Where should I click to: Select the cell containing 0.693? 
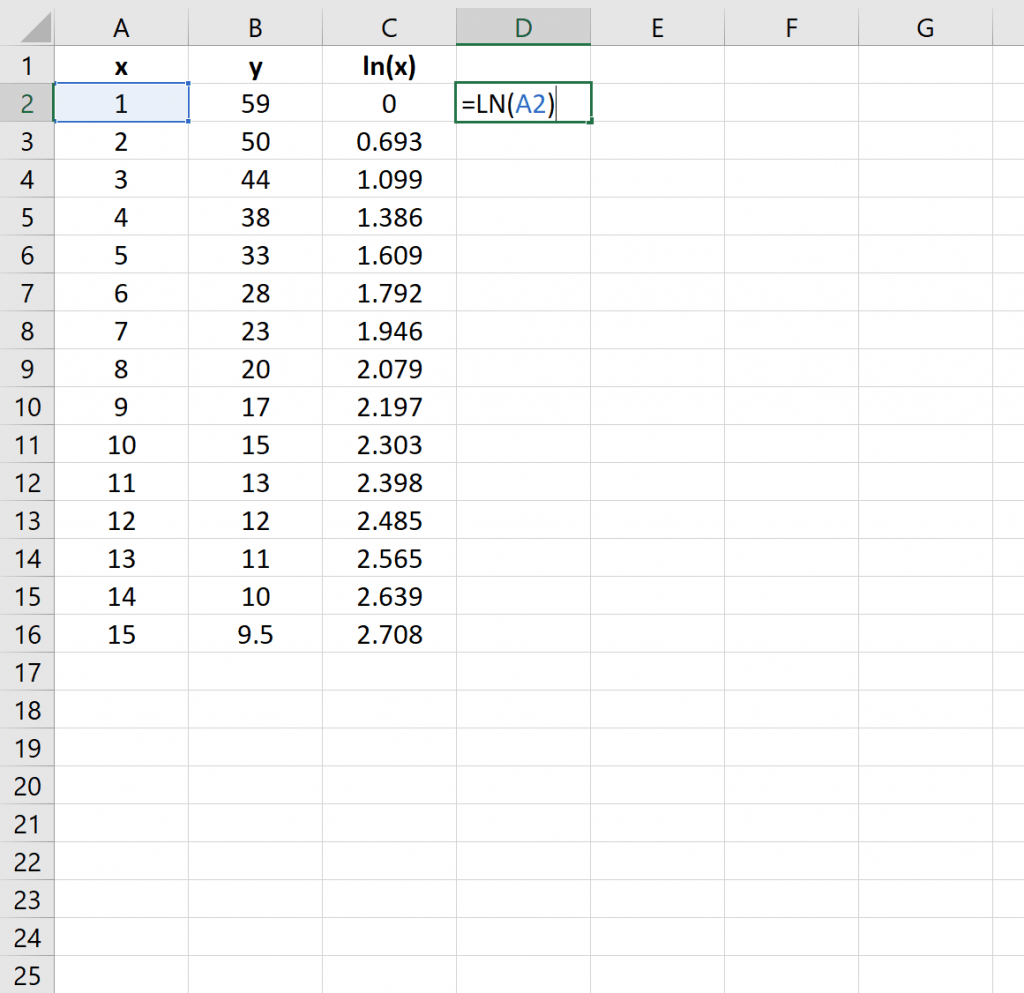[389, 141]
